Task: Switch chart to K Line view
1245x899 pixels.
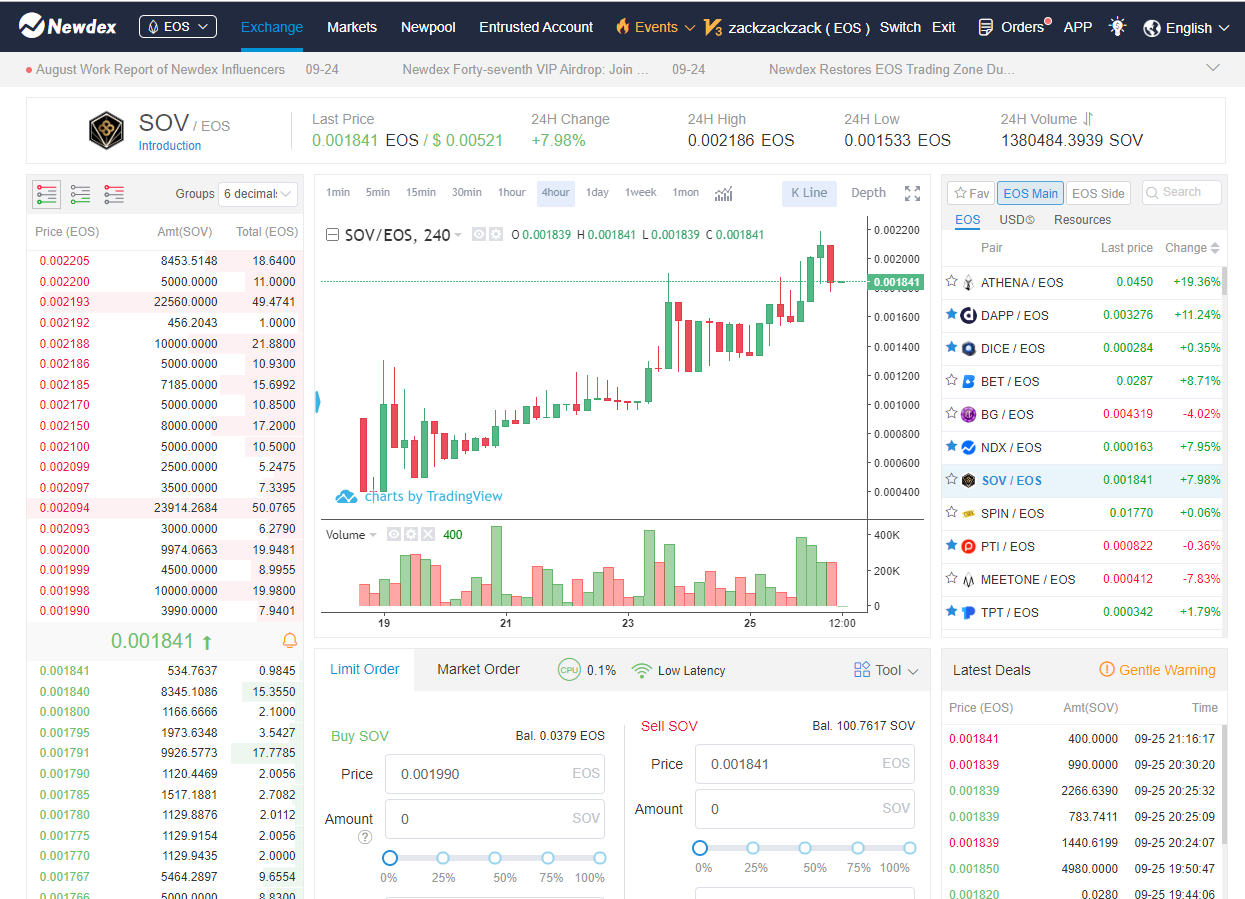Action: 809,193
